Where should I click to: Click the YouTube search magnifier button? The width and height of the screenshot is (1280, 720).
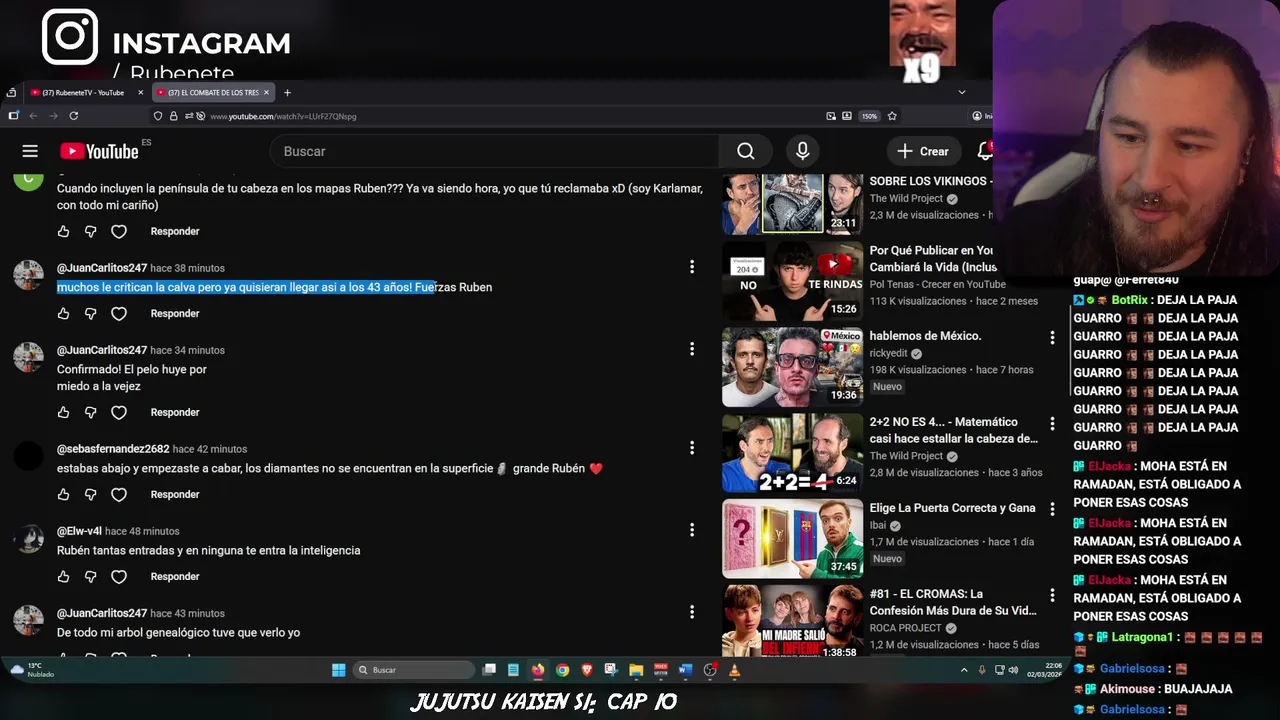pyautogui.click(x=746, y=151)
